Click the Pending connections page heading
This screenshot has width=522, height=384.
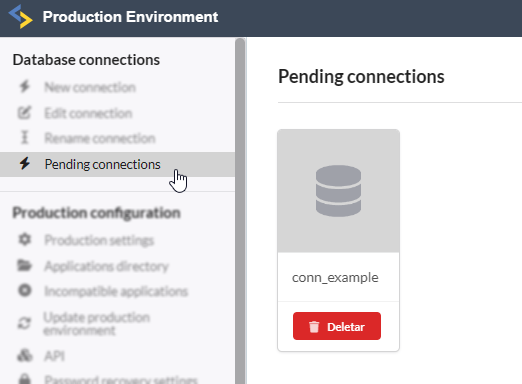click(x=361, y=77)
